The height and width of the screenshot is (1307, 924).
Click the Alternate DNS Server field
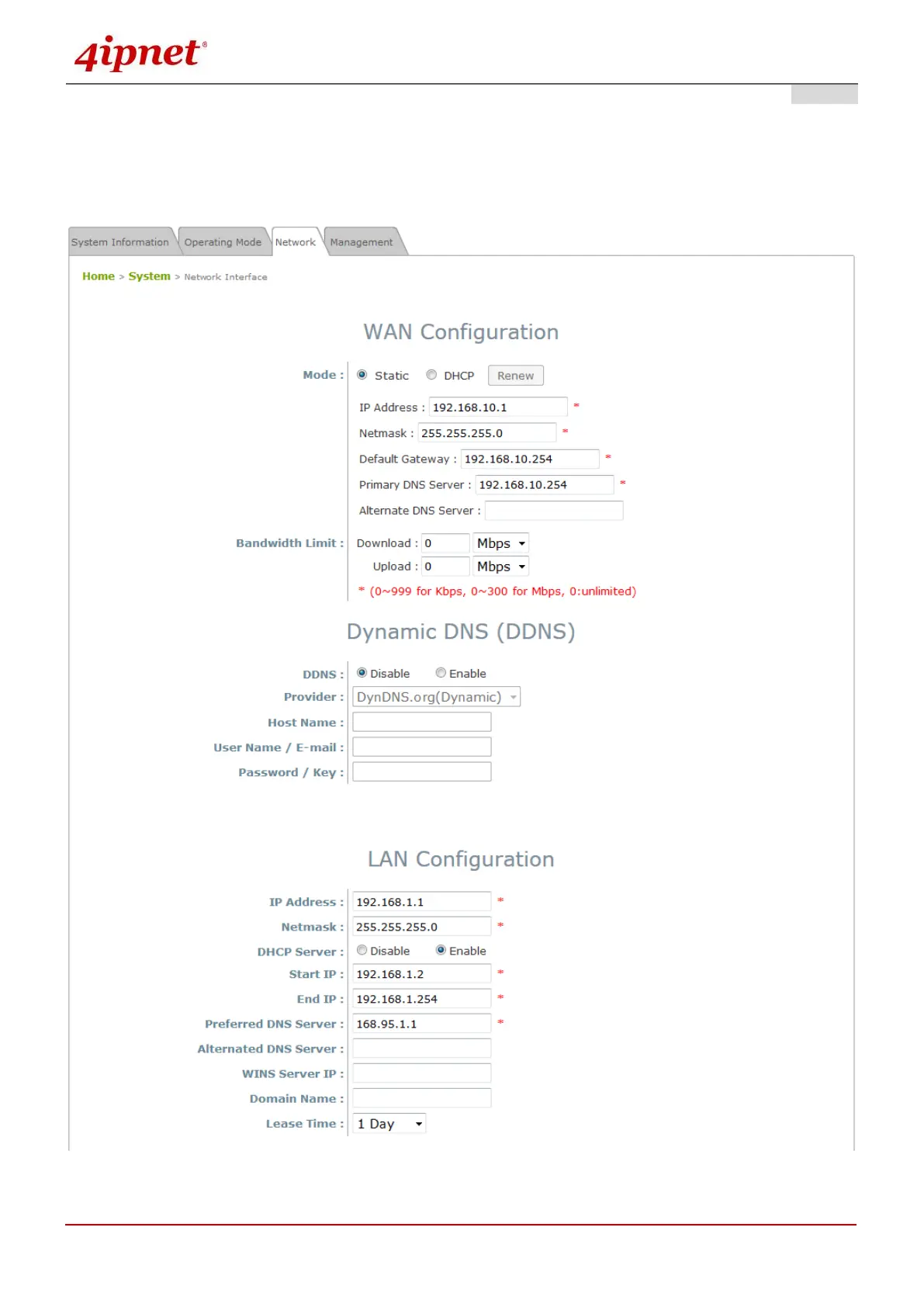554,511
